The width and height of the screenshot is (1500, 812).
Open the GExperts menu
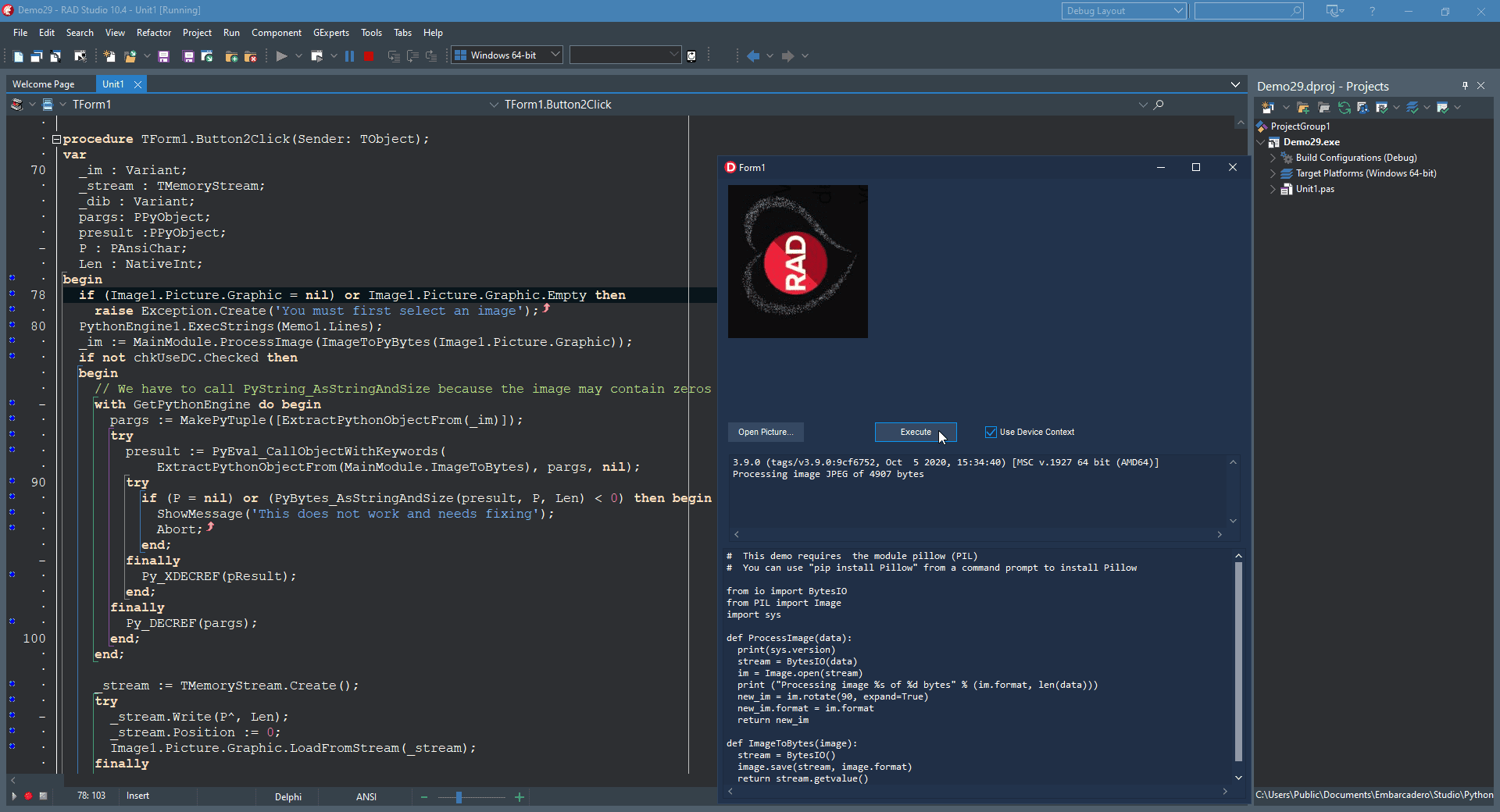[x=331, y=33]
